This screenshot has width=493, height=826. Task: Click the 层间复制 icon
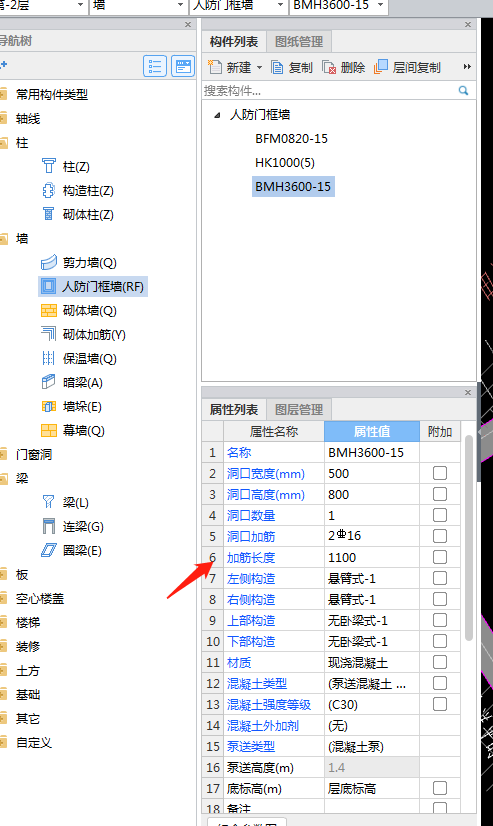[x=381, y=67]
